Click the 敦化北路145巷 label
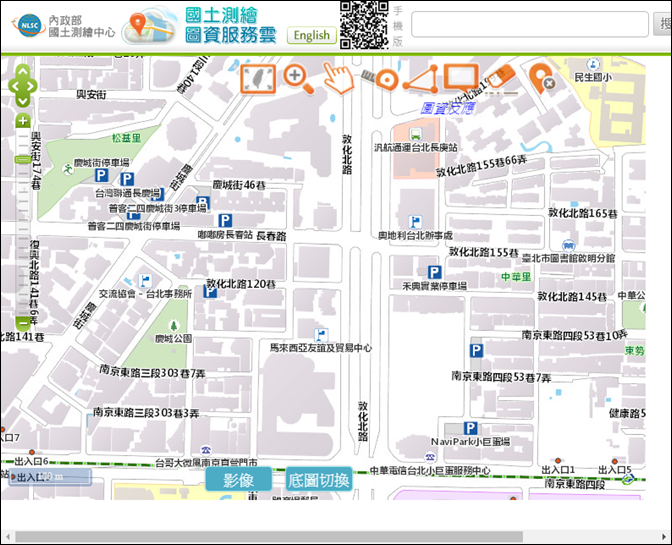The height and width of the screenshot is (545, 672). [x=572, y=296]
